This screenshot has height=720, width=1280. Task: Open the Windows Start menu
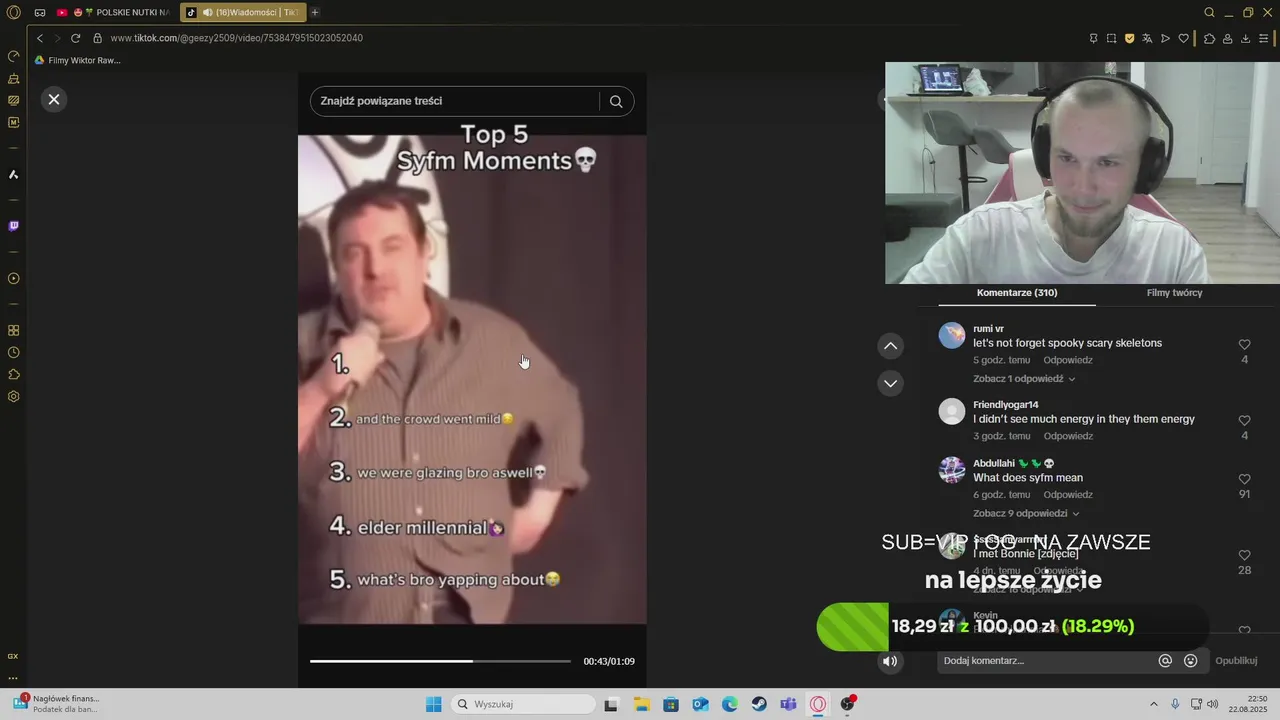click(433, 704)
